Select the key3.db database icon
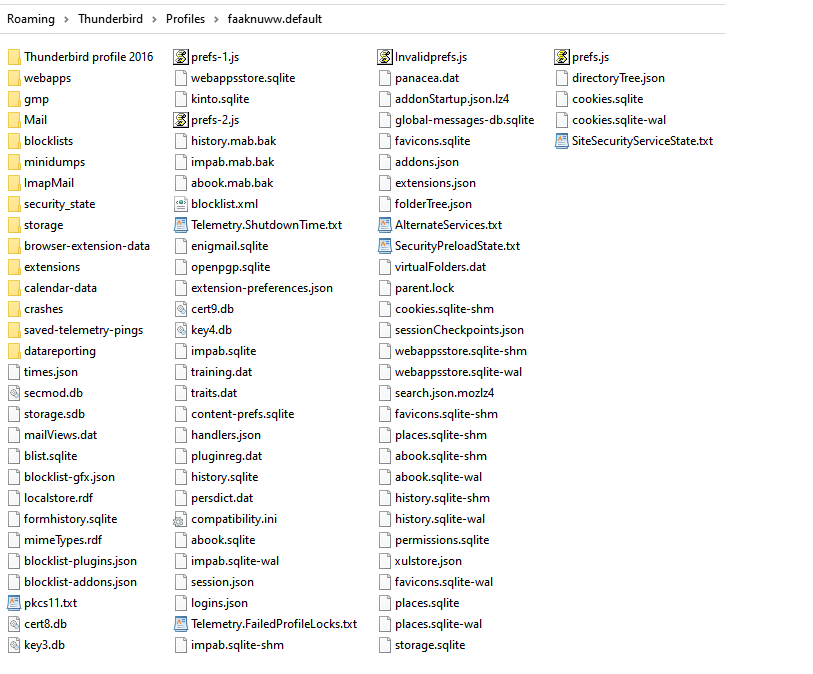The width and height of the screenshot is (813, 674). pyautogui.click(x=15, y=645)
